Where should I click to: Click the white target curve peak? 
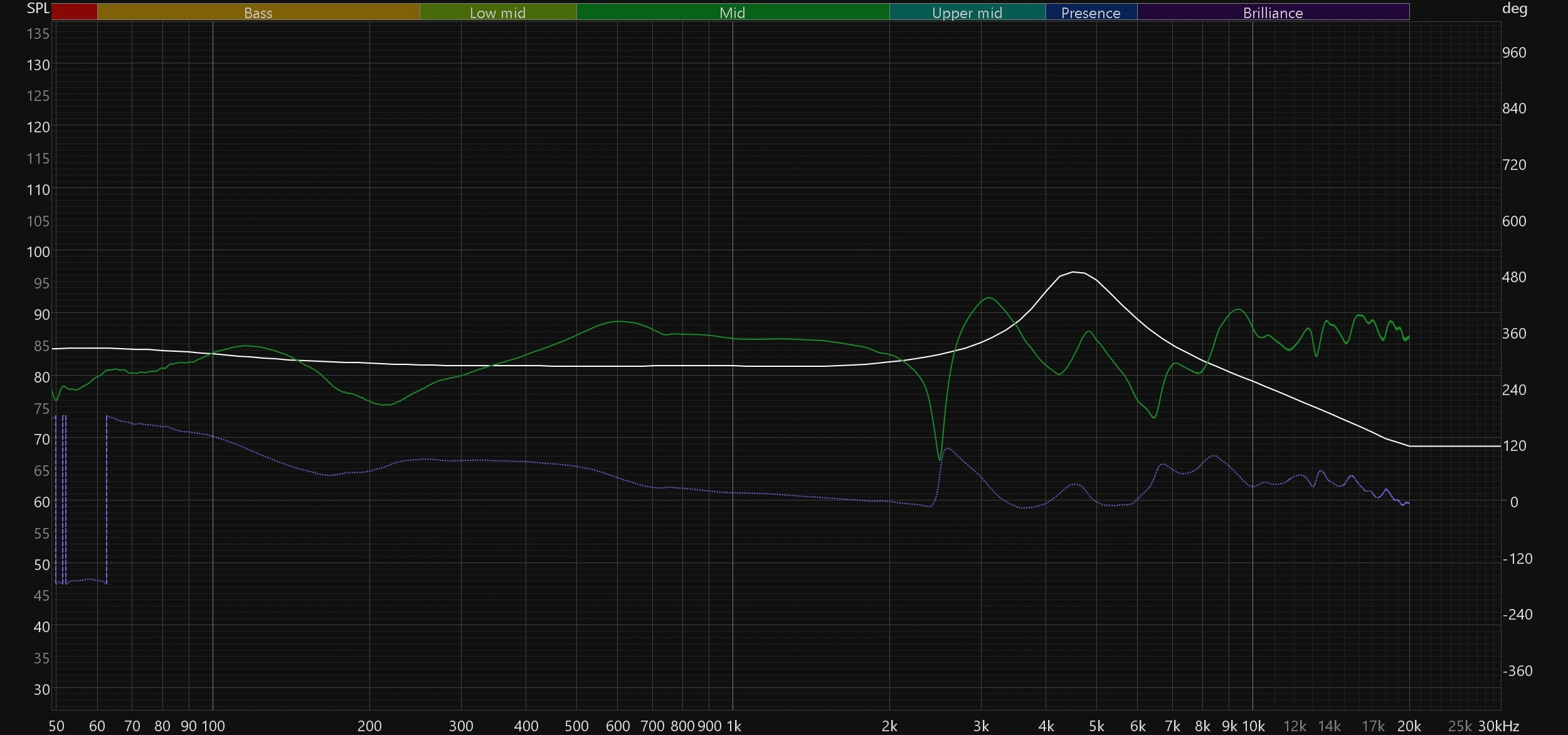click(1074, 272)
